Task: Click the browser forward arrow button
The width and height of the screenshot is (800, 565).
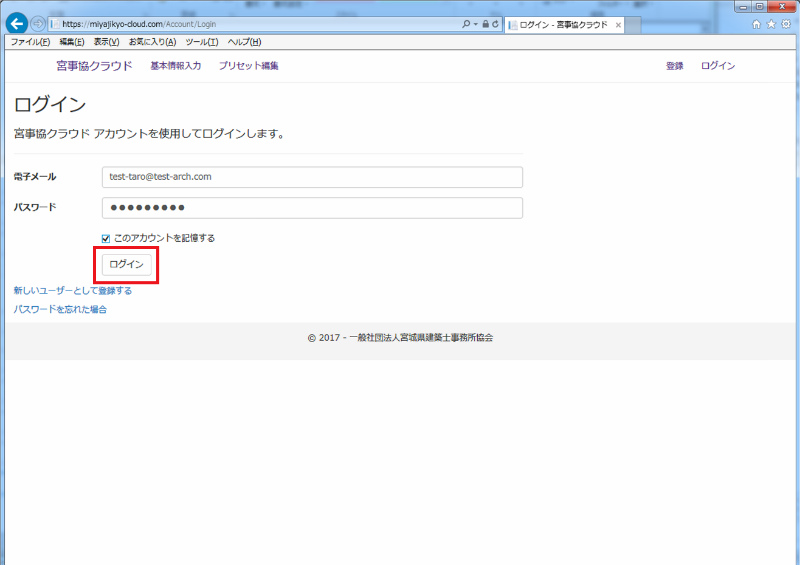Action: tap(38, 23)
